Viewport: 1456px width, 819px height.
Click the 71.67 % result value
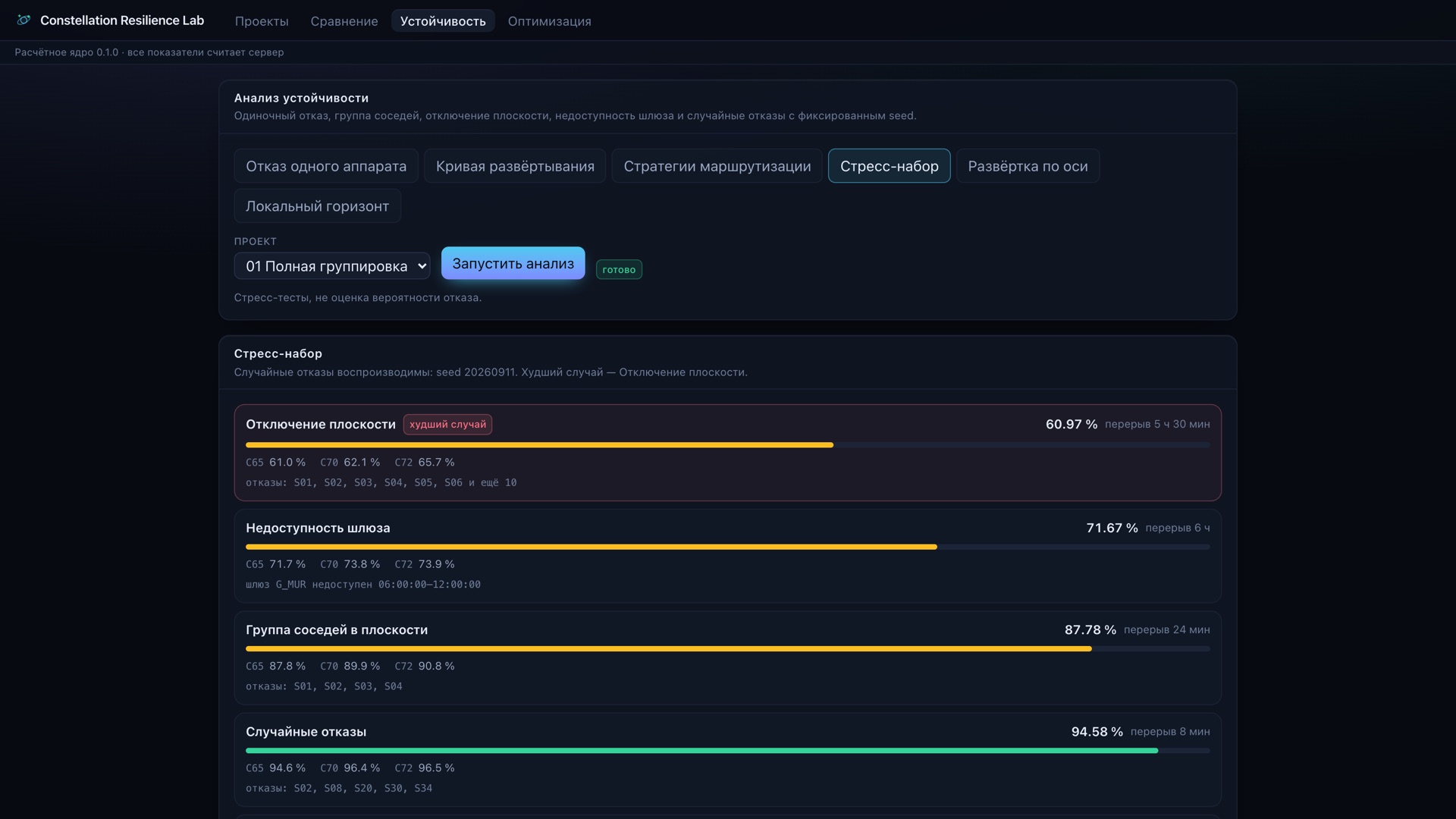tap(1112, 528)
